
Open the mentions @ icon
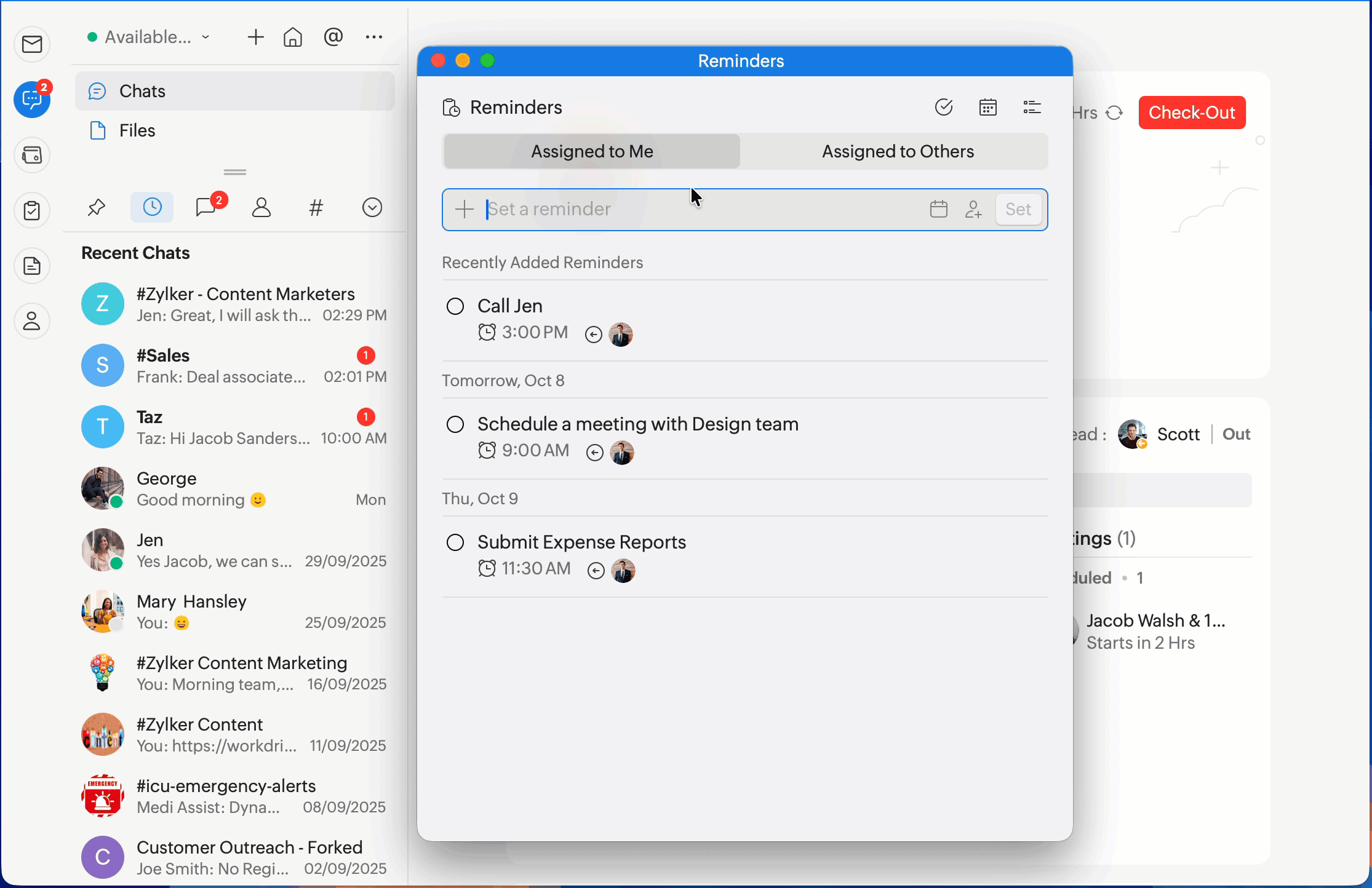(333, 38)
